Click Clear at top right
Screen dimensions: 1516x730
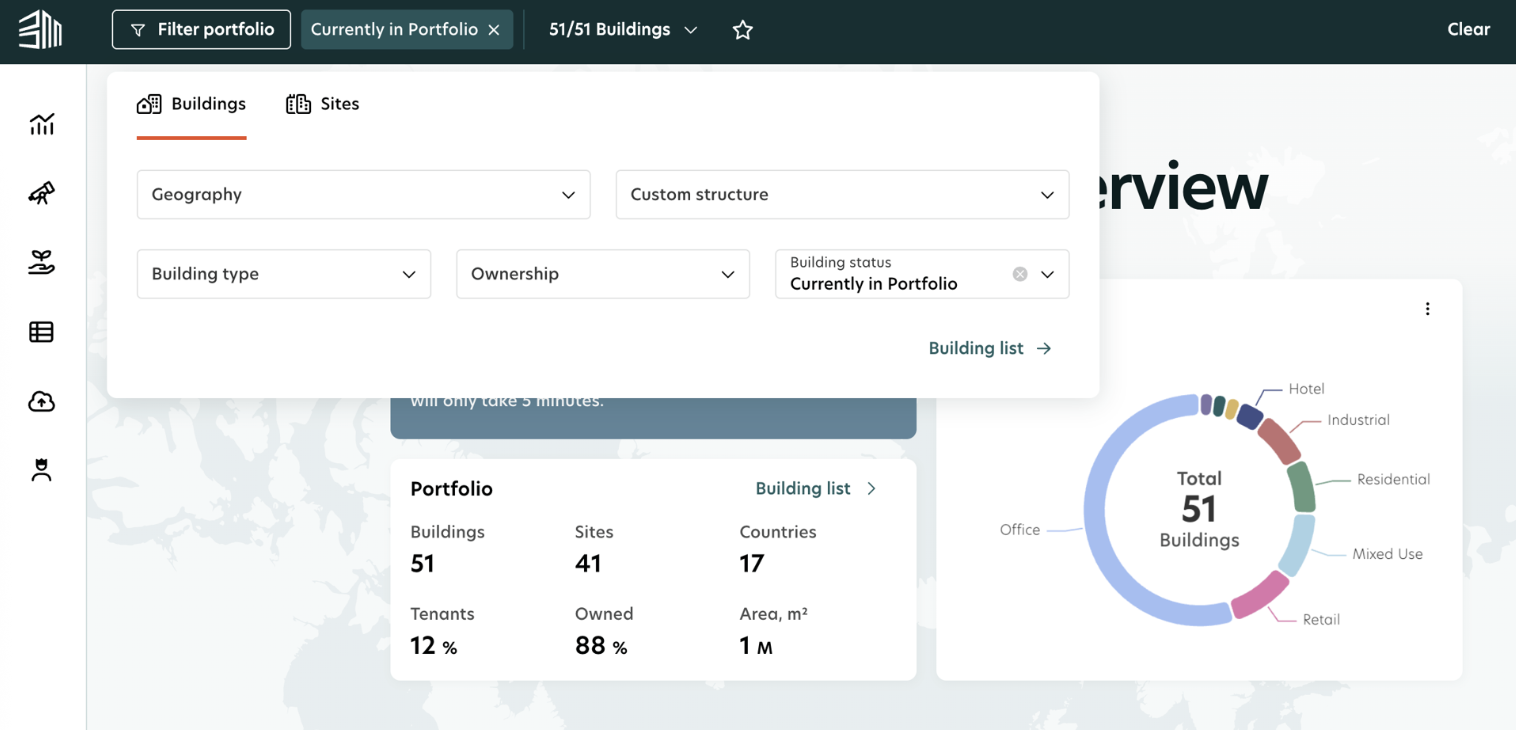point(1468,29)
